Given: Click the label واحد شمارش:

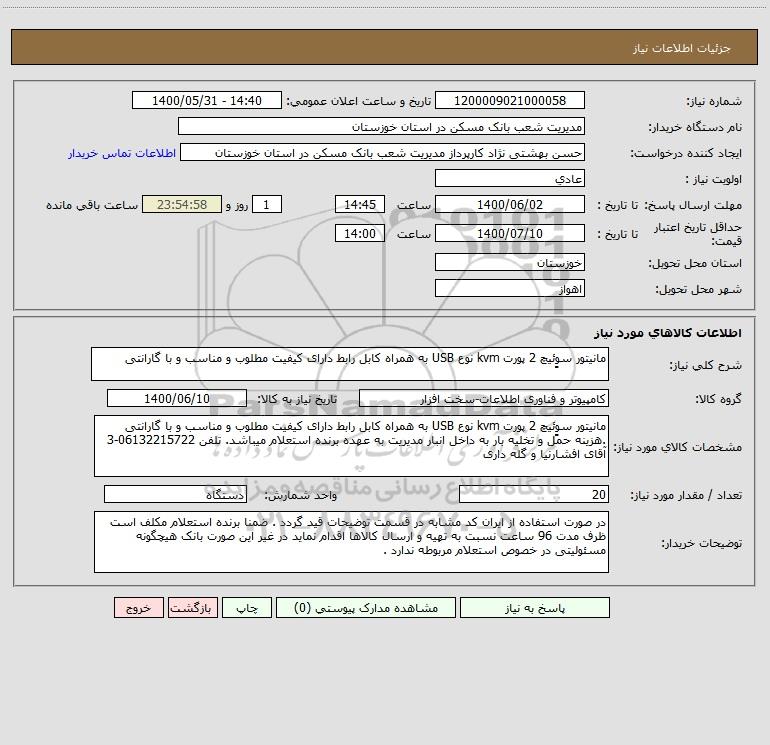Looking at the screenshot, I should (x=301, y=496).
